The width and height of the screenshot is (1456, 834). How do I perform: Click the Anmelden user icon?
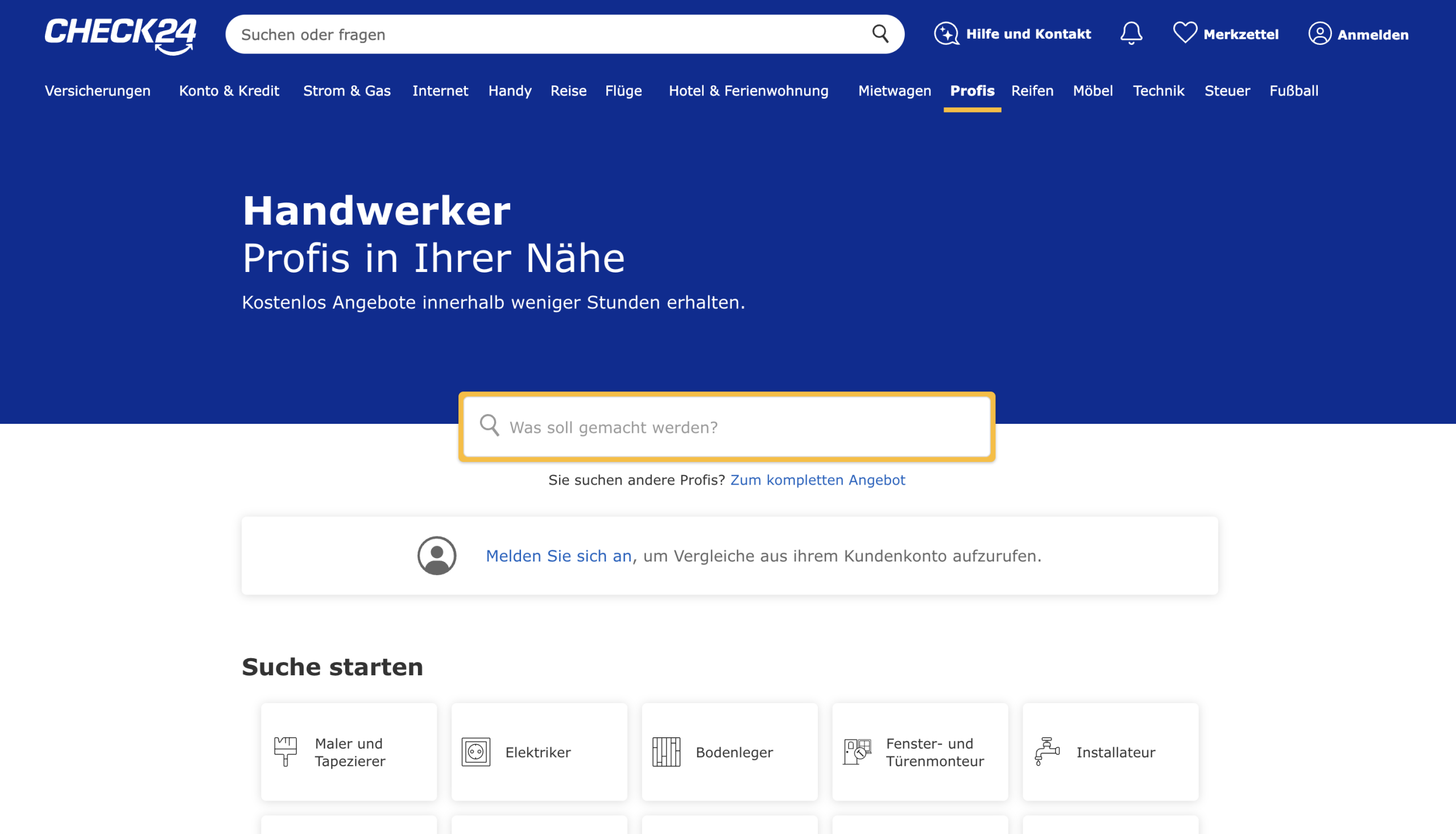[x=1319, y=34]
